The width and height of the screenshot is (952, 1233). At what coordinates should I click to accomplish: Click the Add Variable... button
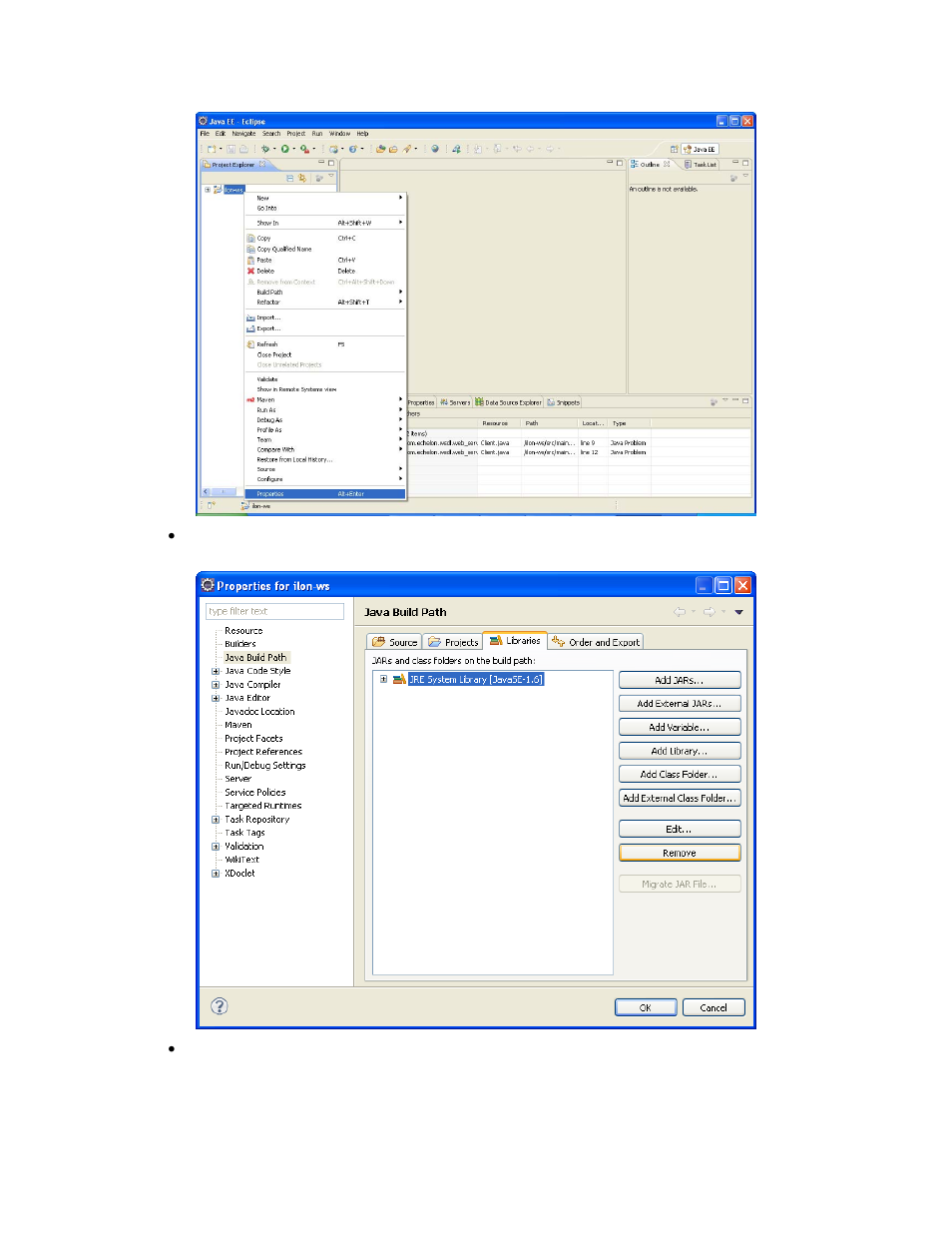tap(680, 728)
